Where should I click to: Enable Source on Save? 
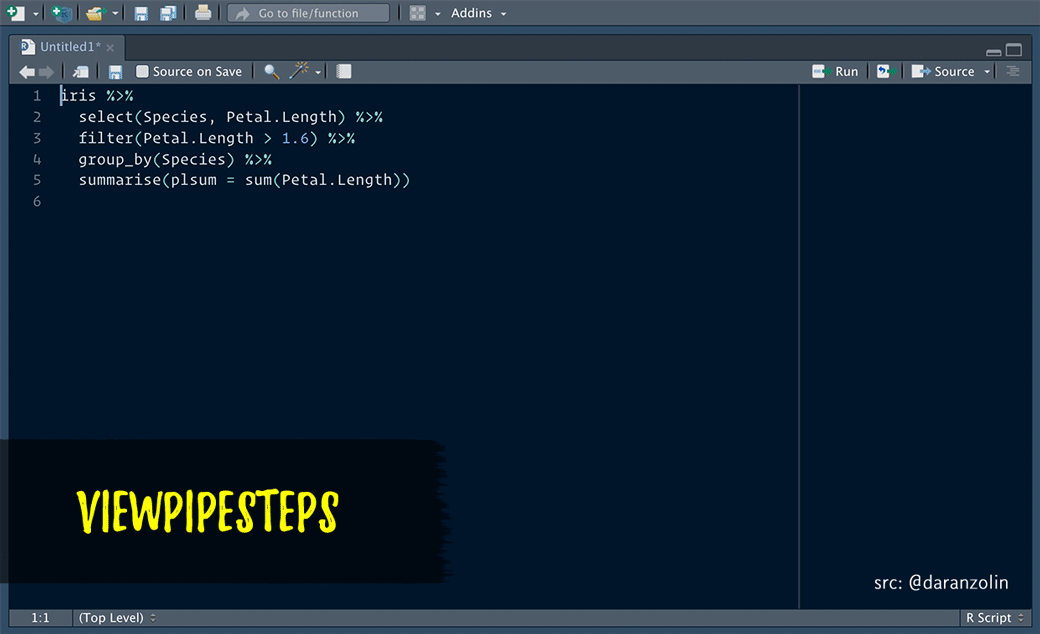pyautogui.click(x=141, y=71)
